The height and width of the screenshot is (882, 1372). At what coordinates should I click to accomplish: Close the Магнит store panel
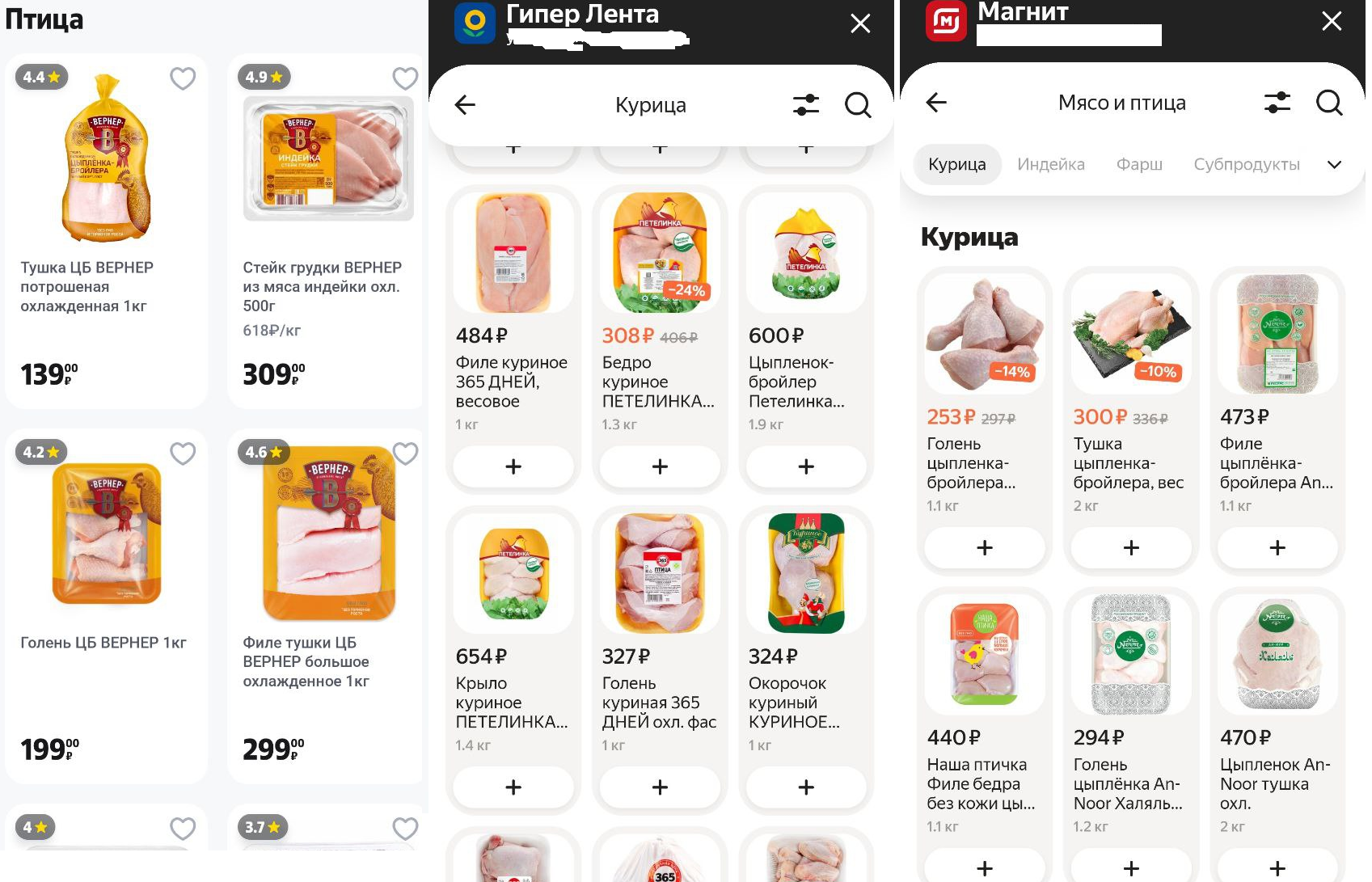pos(1332,21)
